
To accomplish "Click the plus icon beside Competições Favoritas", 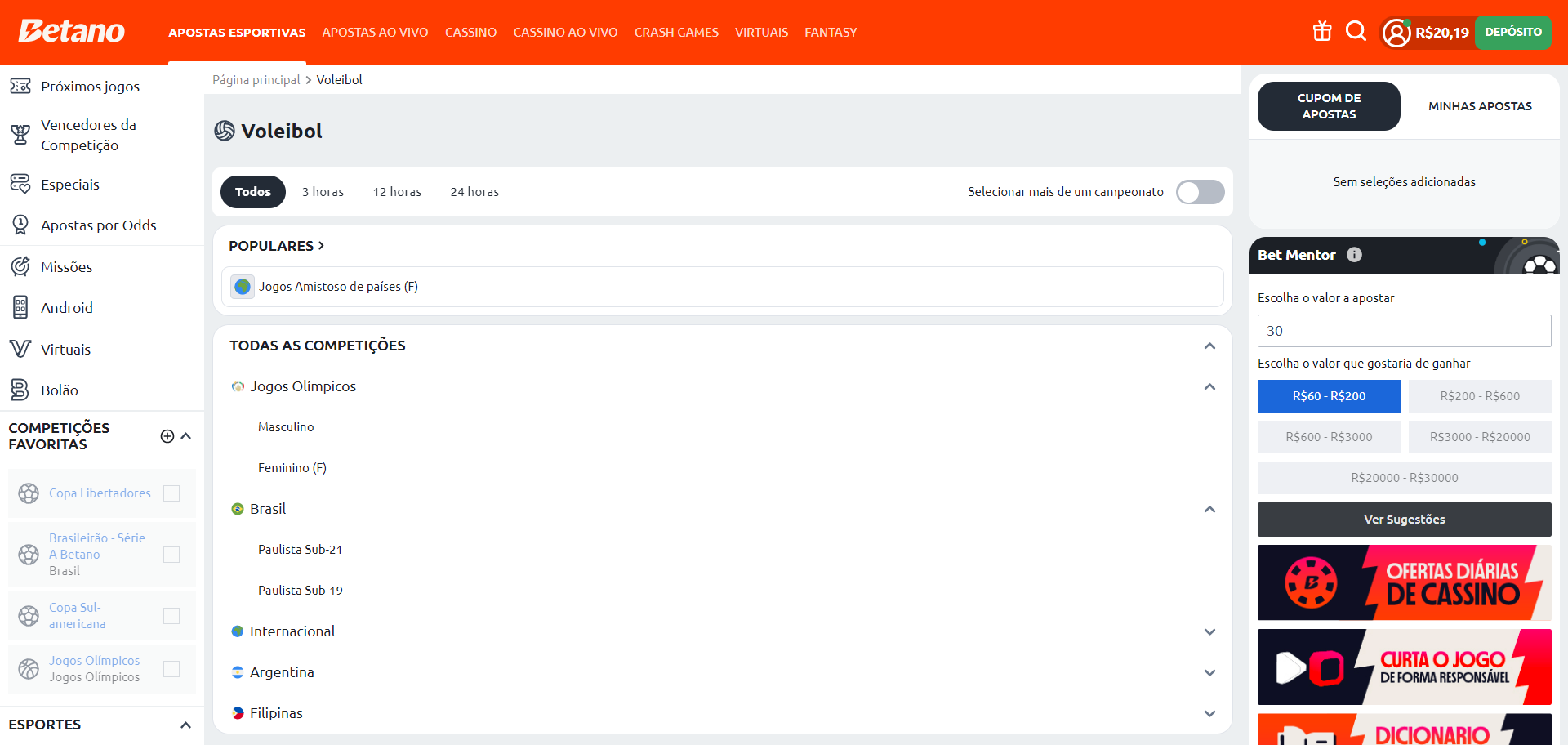I will [x=167, y=436].
